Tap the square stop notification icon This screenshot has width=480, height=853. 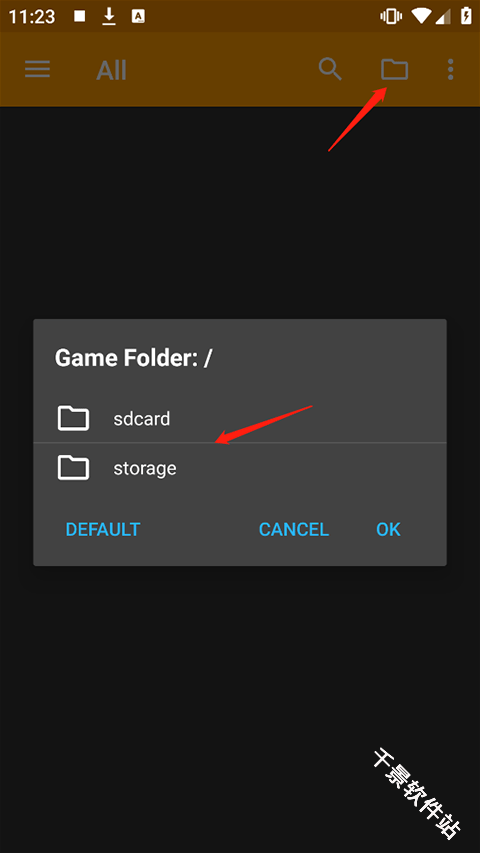pyautogui.click(x=79, y=16)
